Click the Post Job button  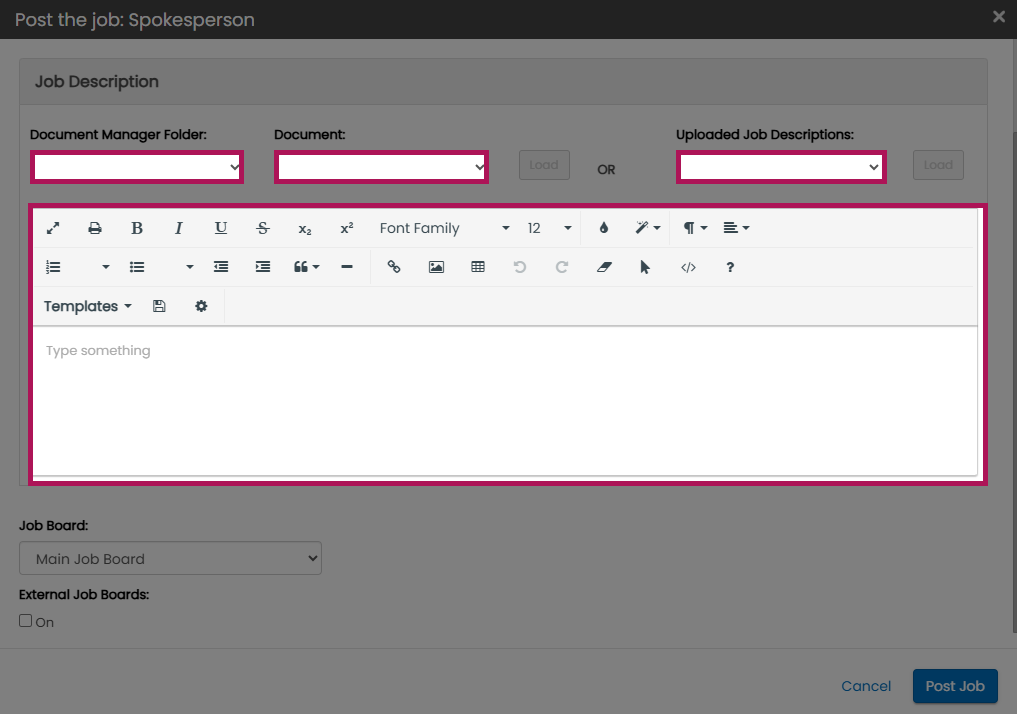coord(955,686)
